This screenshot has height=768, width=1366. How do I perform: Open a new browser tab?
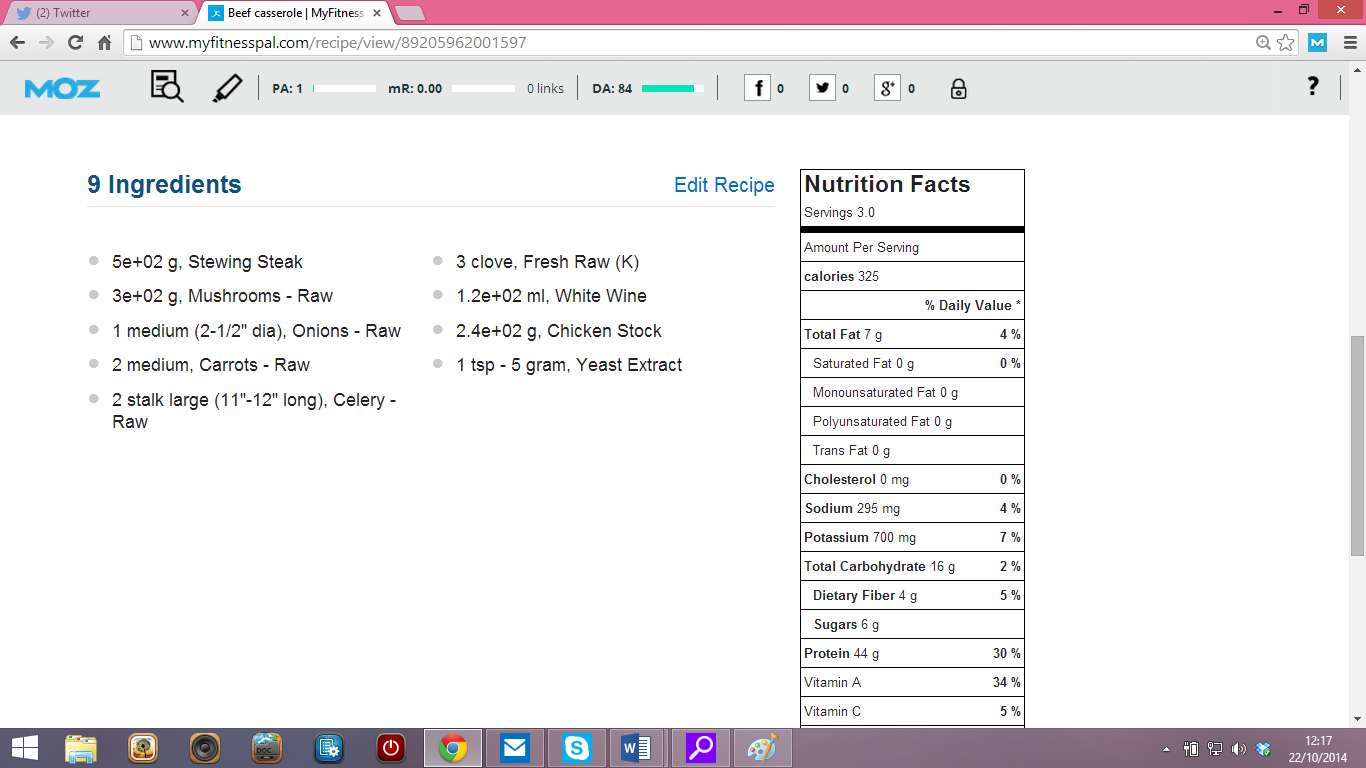pyautogui.click(x=410, y=13)
